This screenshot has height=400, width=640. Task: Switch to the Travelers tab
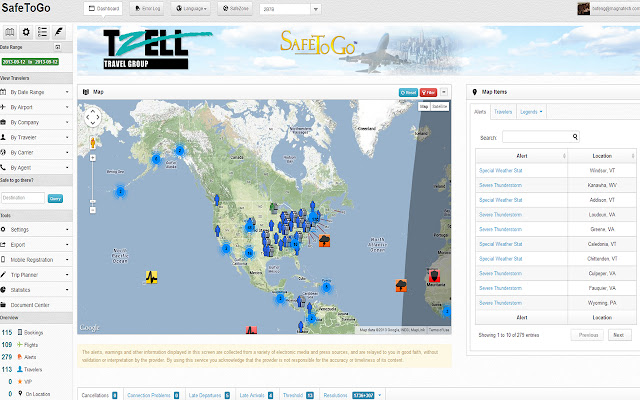(x=503, y=111)
